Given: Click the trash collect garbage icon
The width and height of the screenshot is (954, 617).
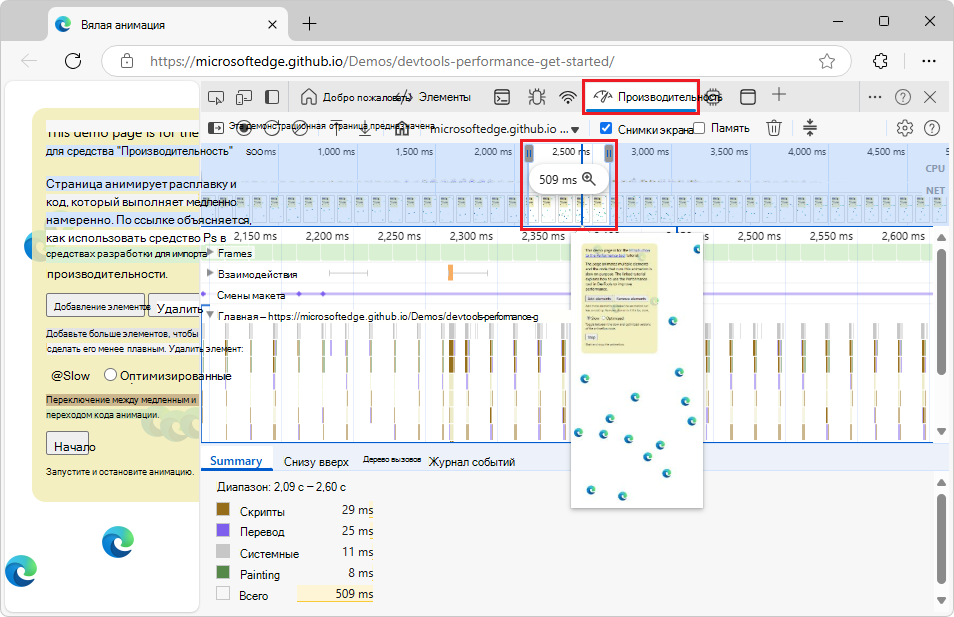Looking at the screenshot, I should (x=774, y=128).
